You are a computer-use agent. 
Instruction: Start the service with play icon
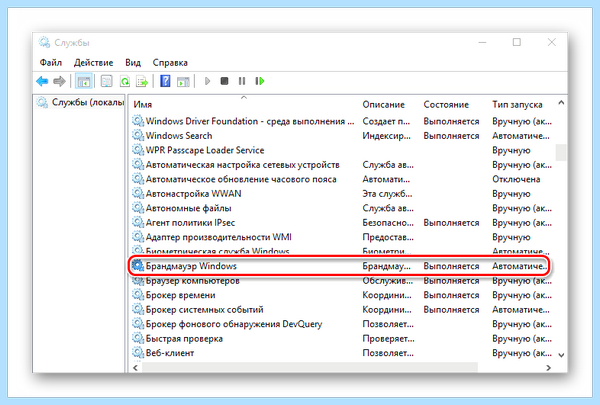[x=207, y=81]
